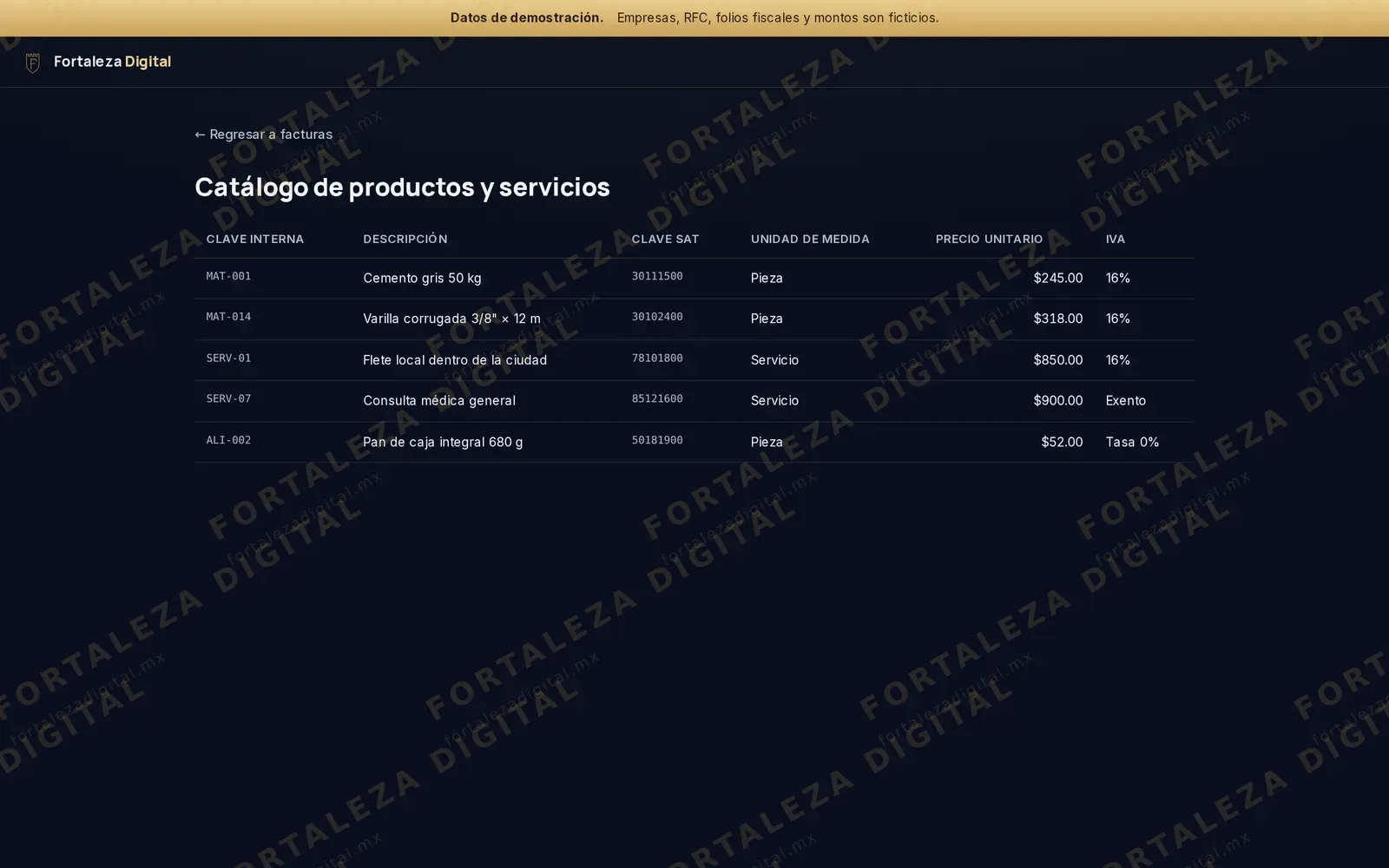
Task: Click the IVA column header
Action: click(1116, 239)
